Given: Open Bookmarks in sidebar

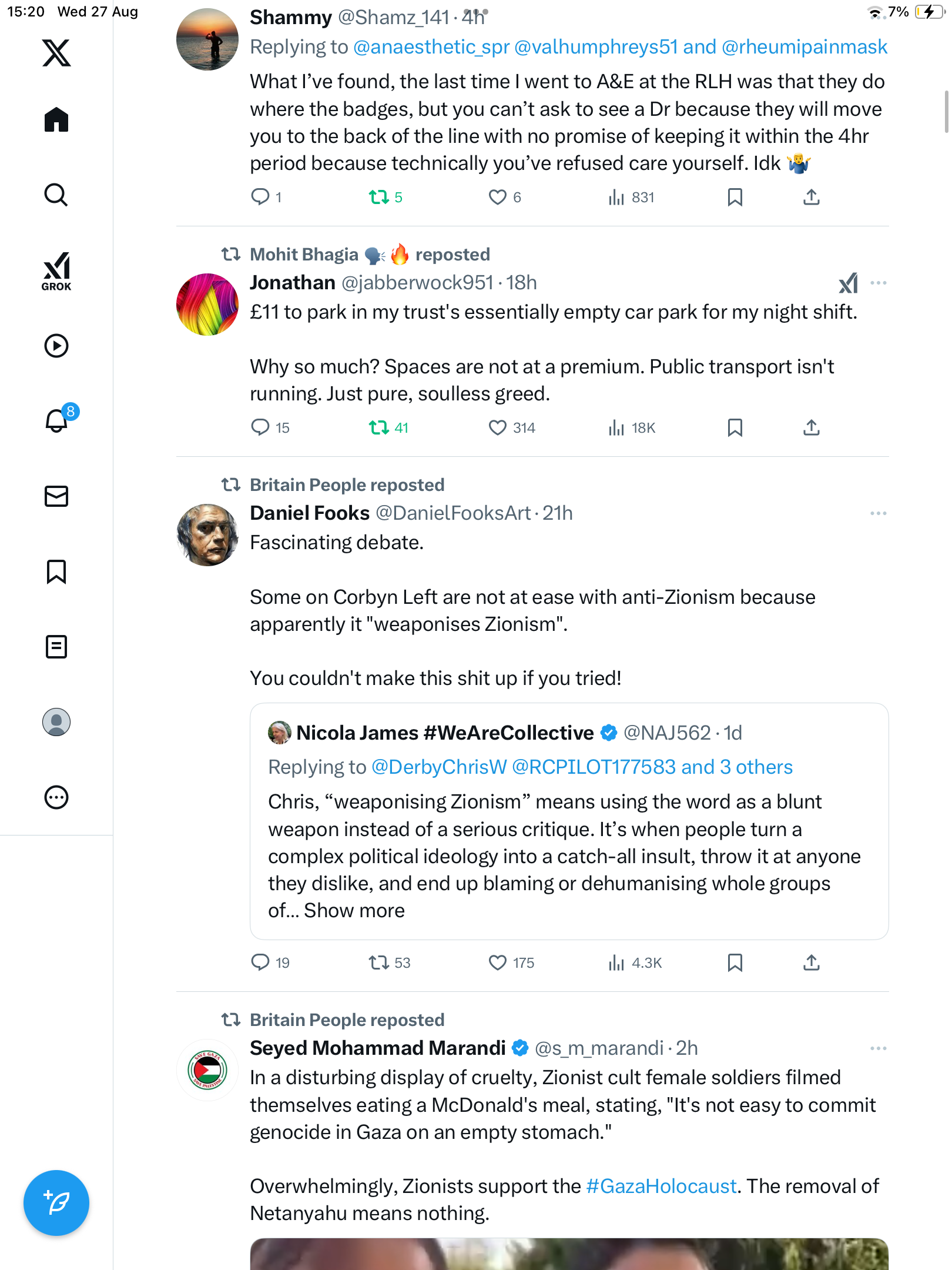Looking at the screenshot, I should [56, 571].
